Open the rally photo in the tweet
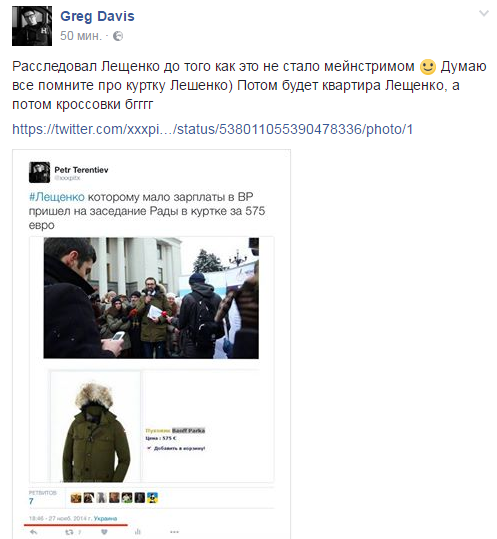 point(151,298)
